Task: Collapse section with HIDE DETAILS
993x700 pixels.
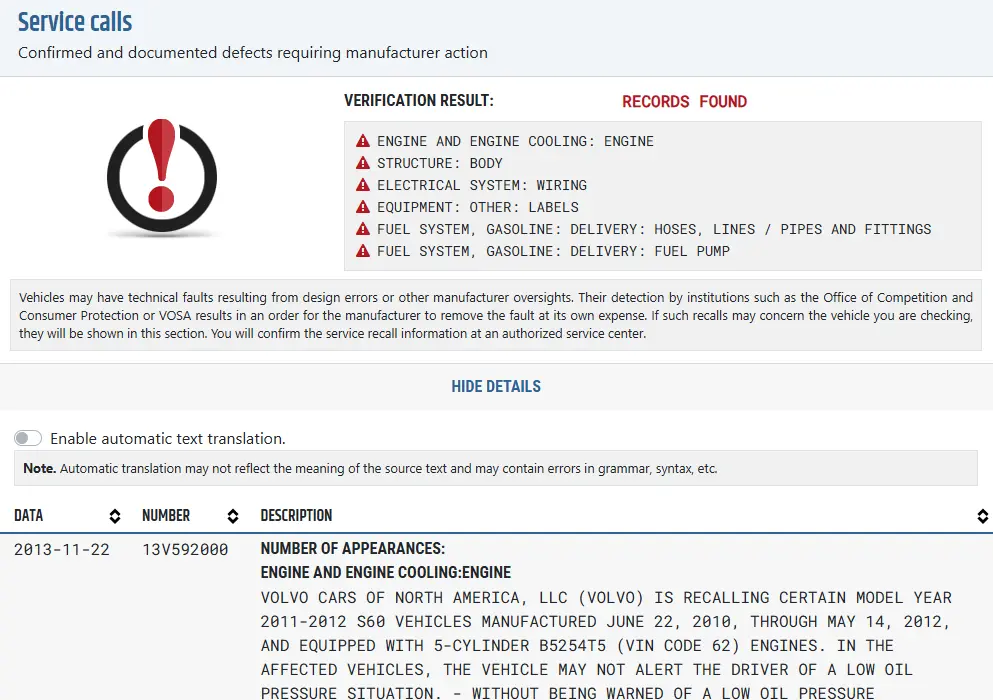Action: coord(496,386)
